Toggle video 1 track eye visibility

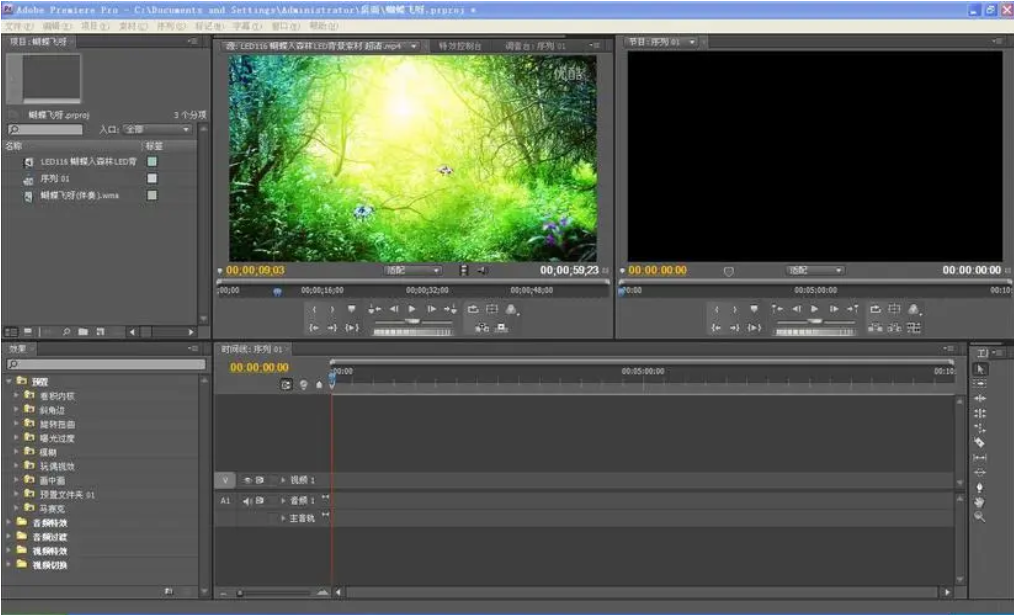coord(247,480)
